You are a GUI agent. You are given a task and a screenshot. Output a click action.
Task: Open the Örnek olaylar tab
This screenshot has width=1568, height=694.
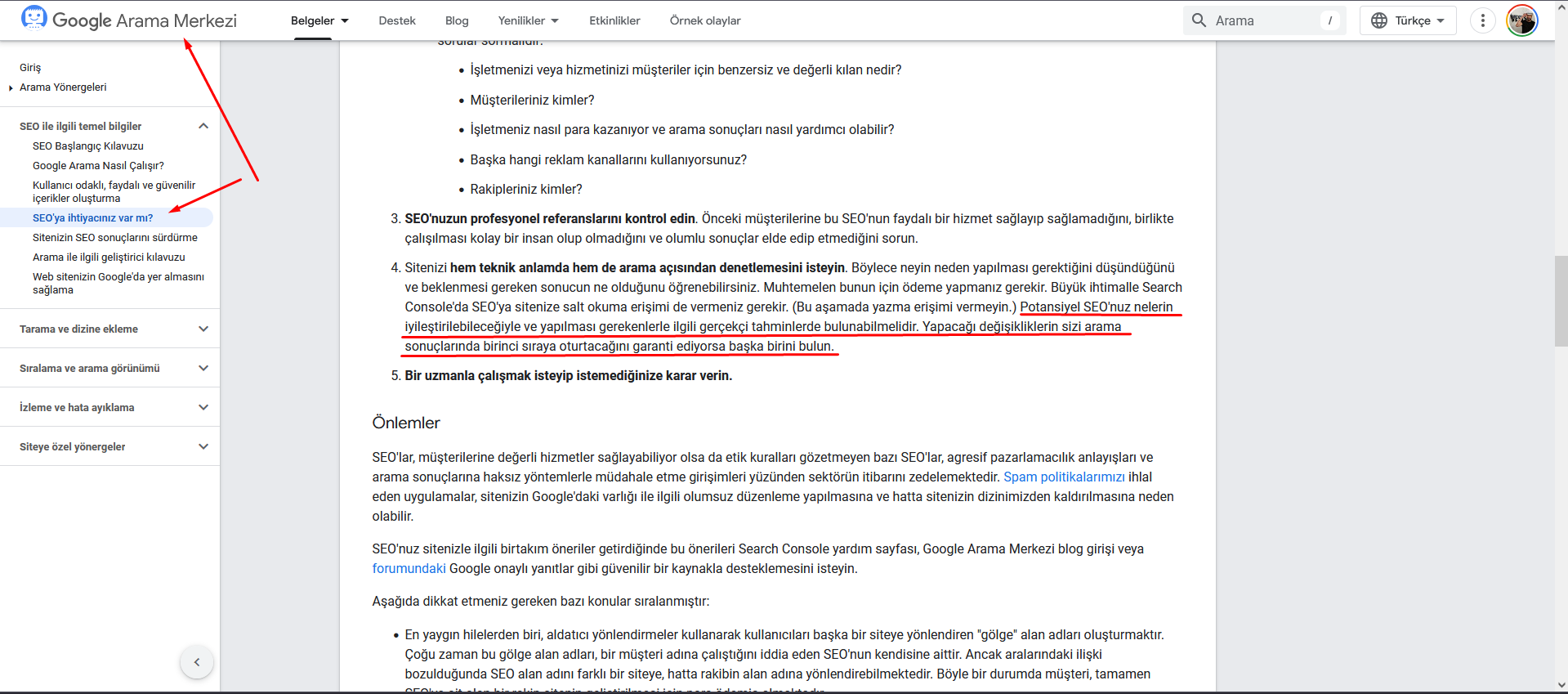pyautogui.click(x=705, y=20)
